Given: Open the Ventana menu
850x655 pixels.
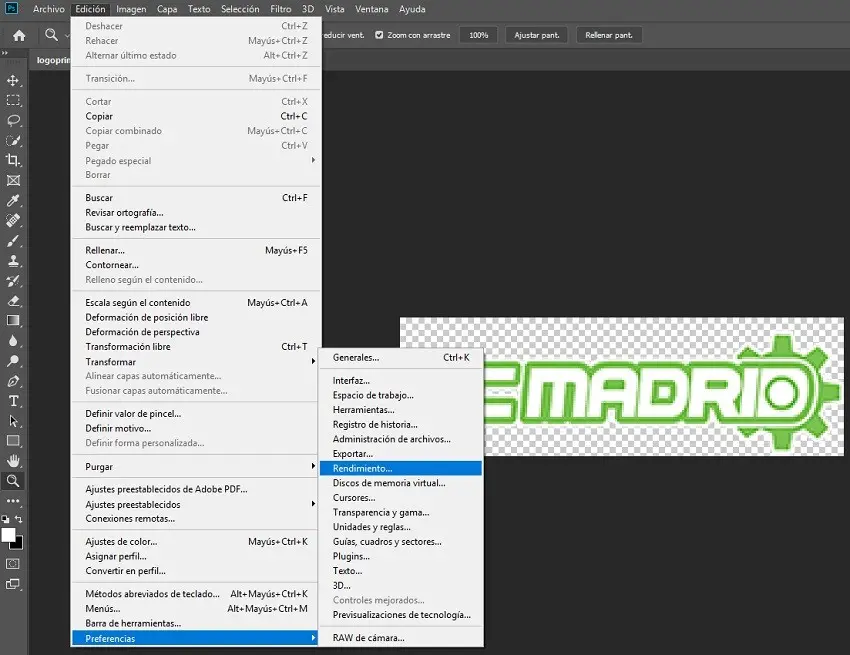Looking at the screenshot, I should tap(371, 9).
